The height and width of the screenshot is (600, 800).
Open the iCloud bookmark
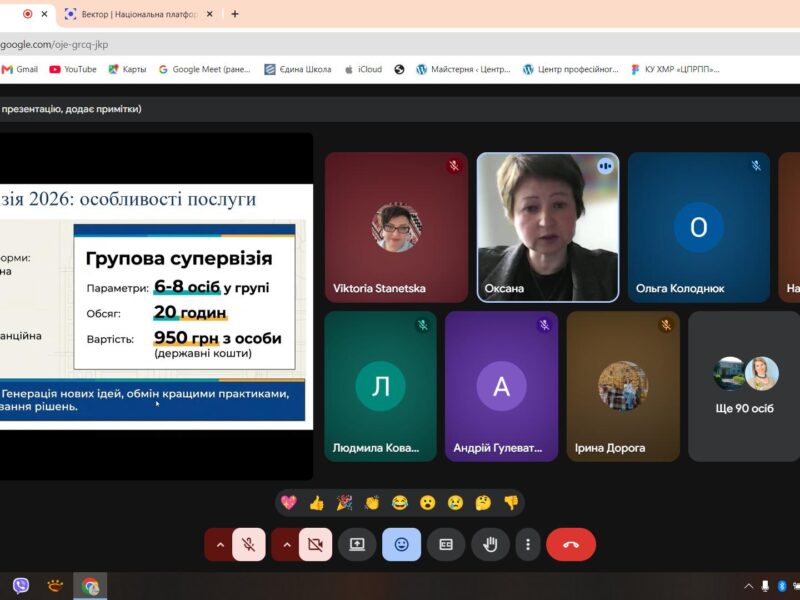click(363, 69)
